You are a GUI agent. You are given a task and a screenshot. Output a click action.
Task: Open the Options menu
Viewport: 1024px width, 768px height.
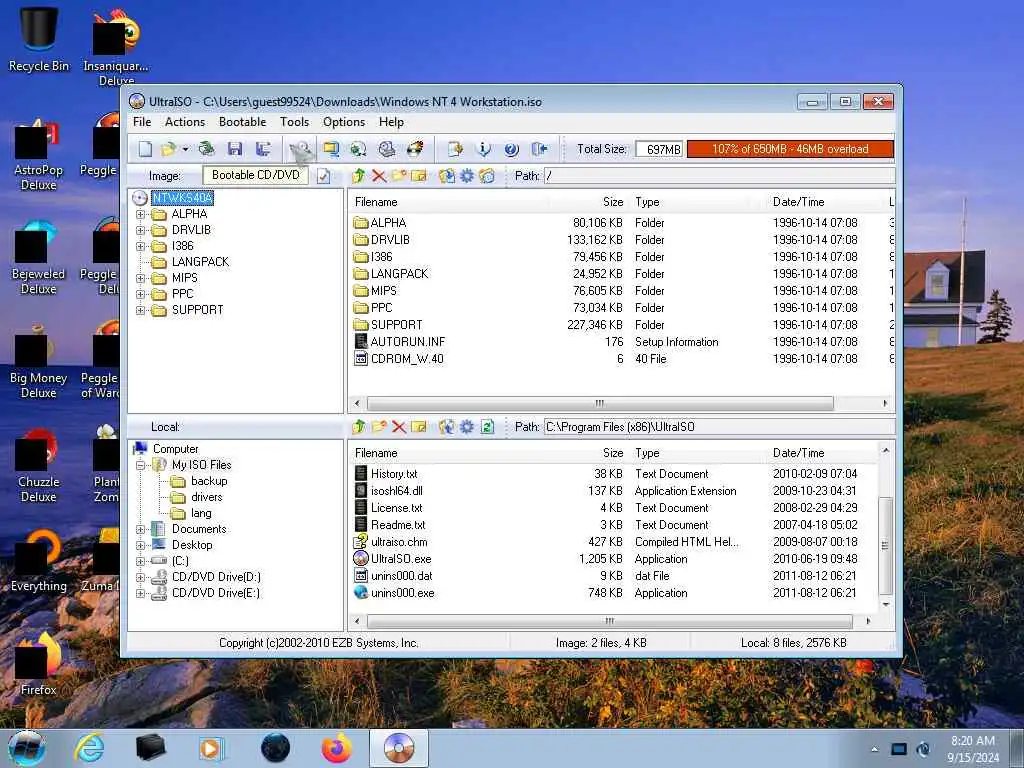[344, 122]
